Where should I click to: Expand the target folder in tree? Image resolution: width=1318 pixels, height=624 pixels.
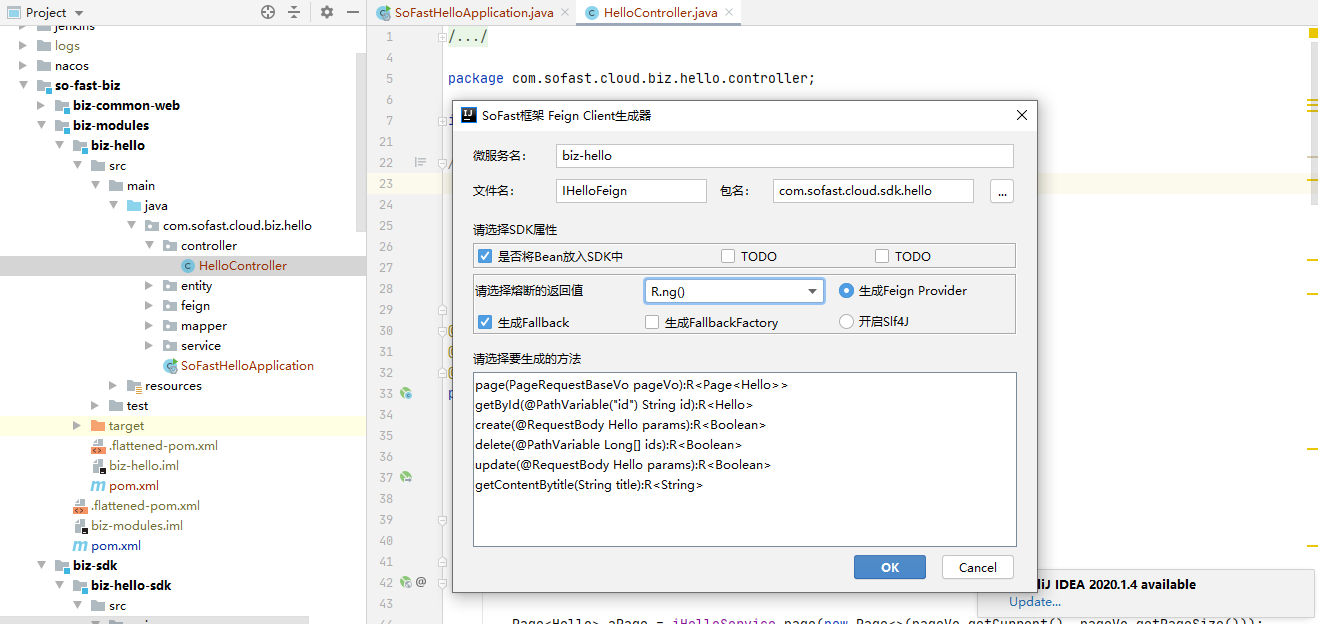coord(78,426)
